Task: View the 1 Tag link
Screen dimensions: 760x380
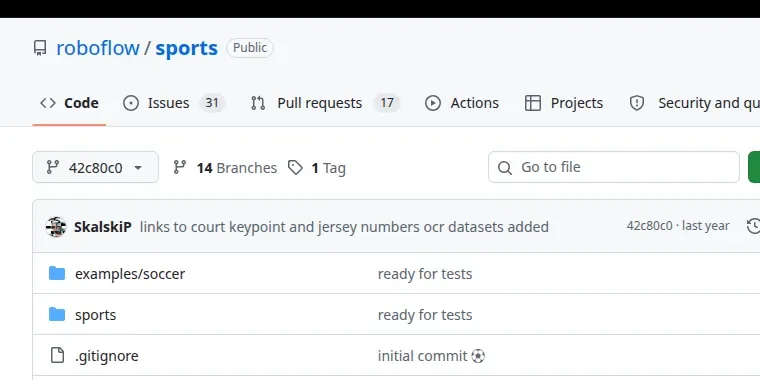Action: coord(317,168)
